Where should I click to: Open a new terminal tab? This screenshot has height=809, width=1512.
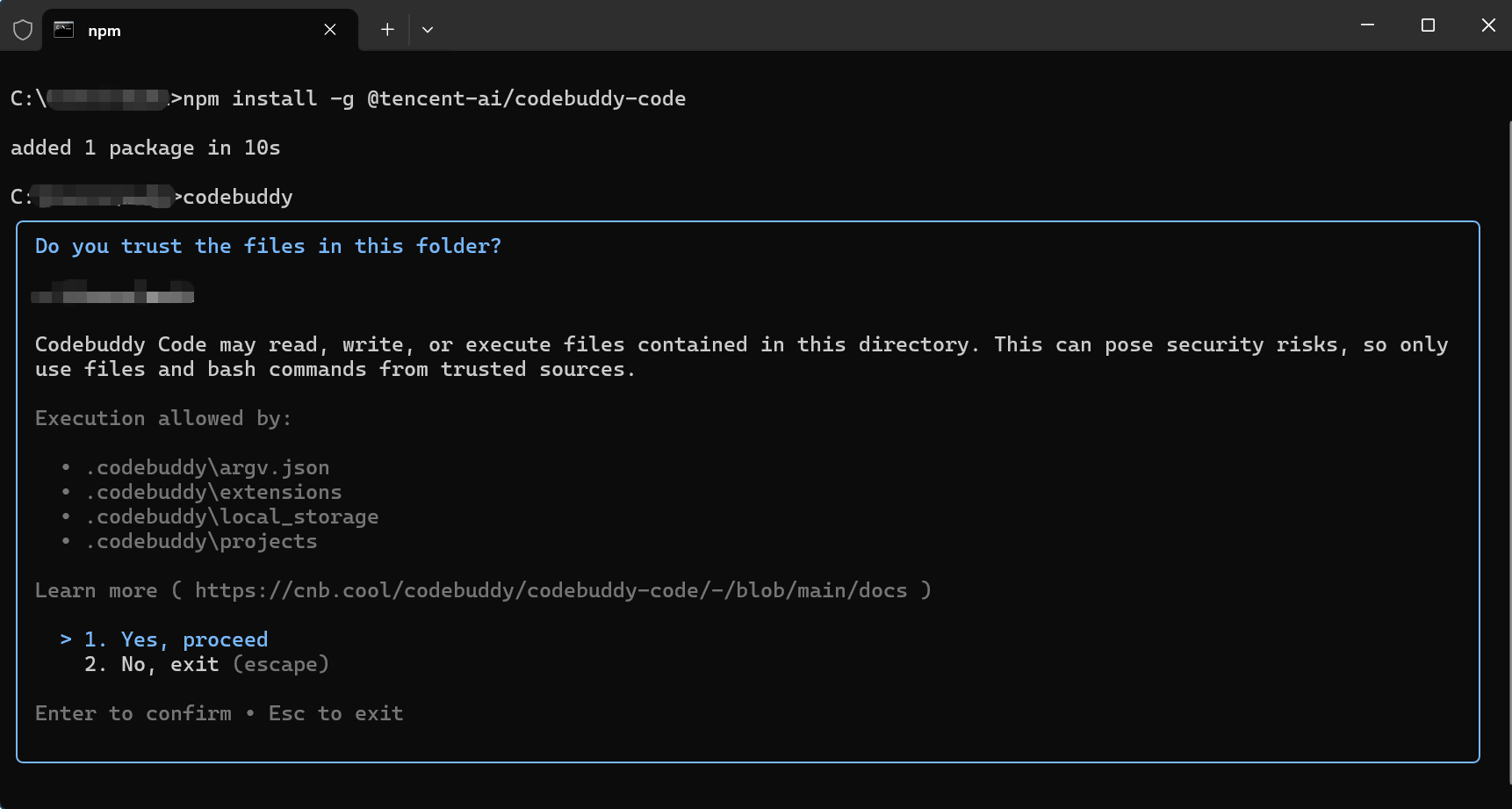point(387,30)
